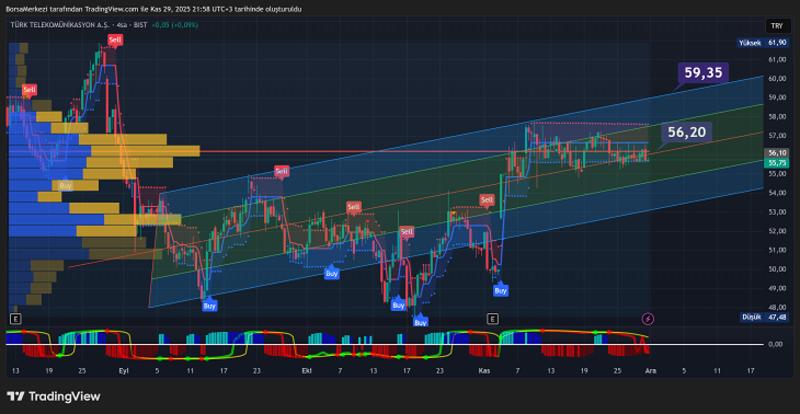This screenshot has height=414, width=800.
Task: Click the TradingView logo
Action: [x=54, y=396]
